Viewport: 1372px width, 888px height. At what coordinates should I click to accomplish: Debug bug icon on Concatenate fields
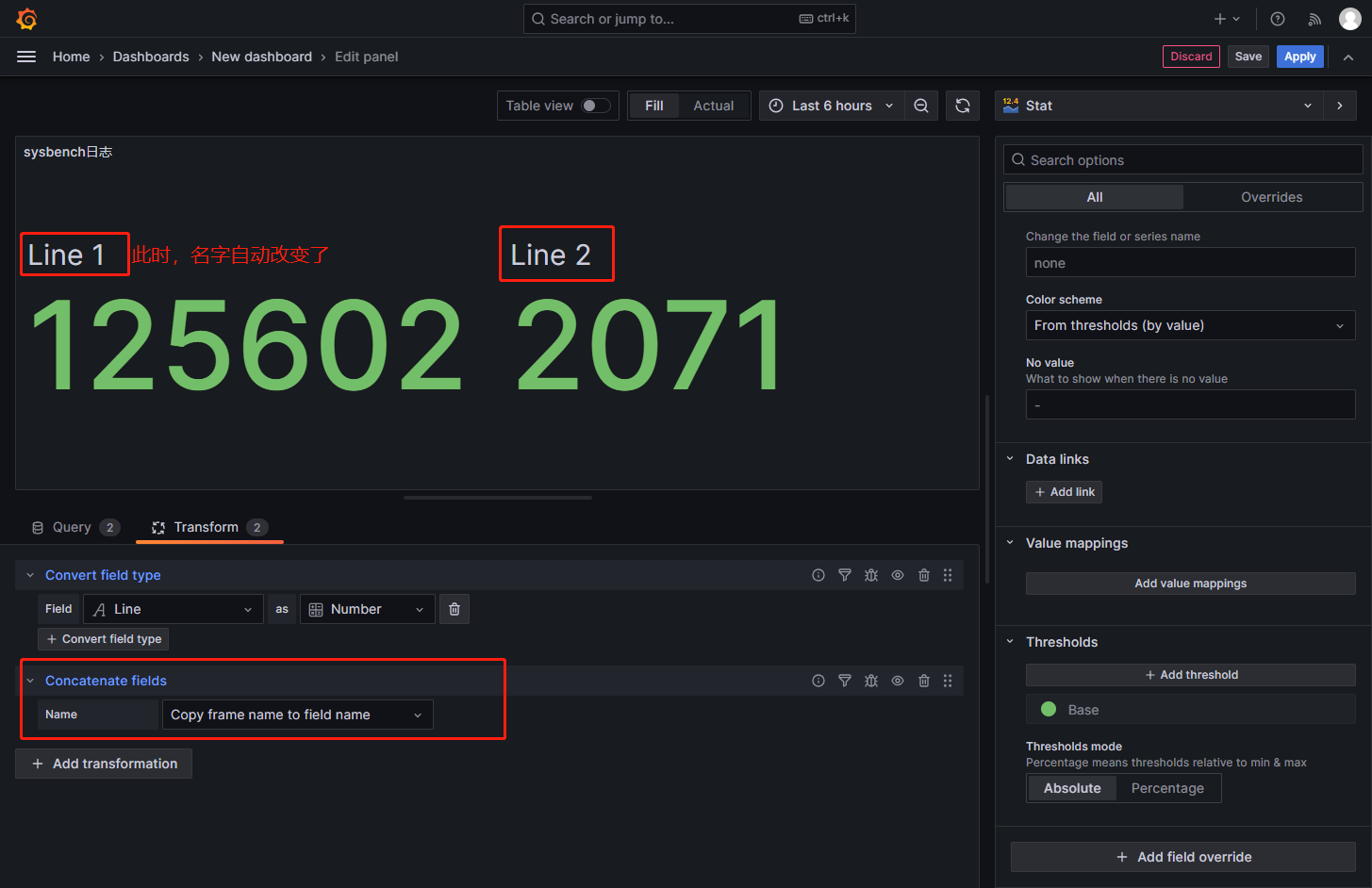click(871, 681)
